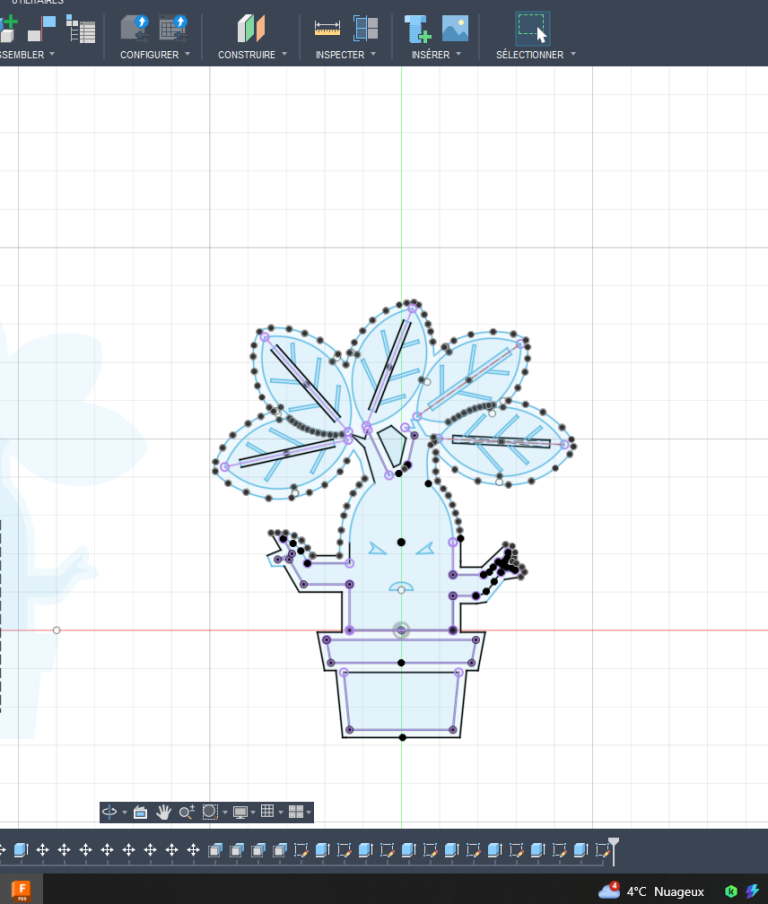The image size is (768, 904).
Task: Select the Measure ruler tool in Inspecter
Action: (327, 28)
